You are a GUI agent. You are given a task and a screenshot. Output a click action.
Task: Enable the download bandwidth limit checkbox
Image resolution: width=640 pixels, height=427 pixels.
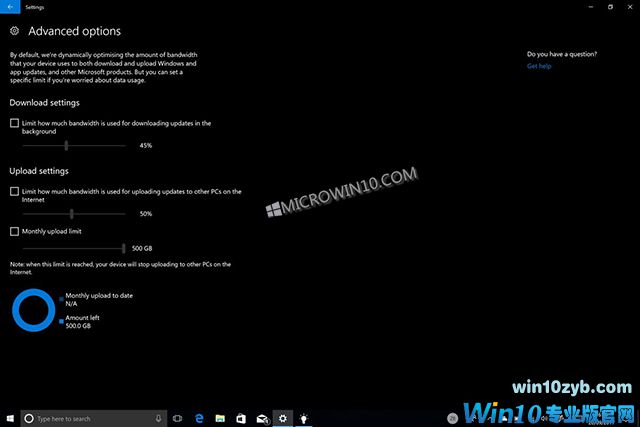14,123
